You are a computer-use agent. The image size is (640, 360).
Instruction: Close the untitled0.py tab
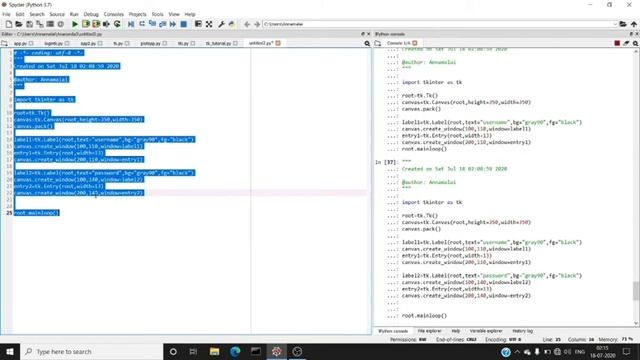(278, 43)
